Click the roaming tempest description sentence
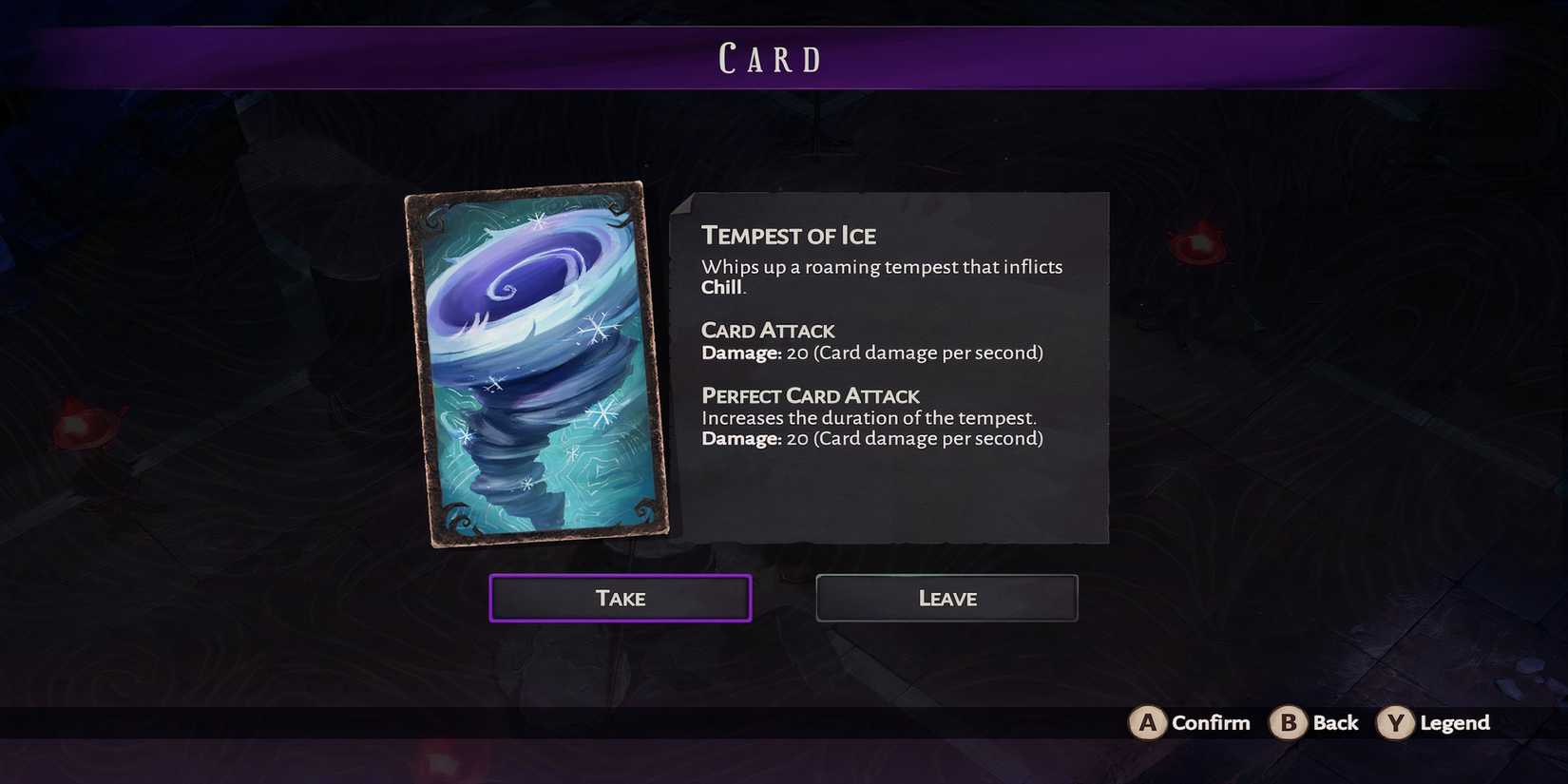The image size is (1568, 784). (x=881, y=267)
